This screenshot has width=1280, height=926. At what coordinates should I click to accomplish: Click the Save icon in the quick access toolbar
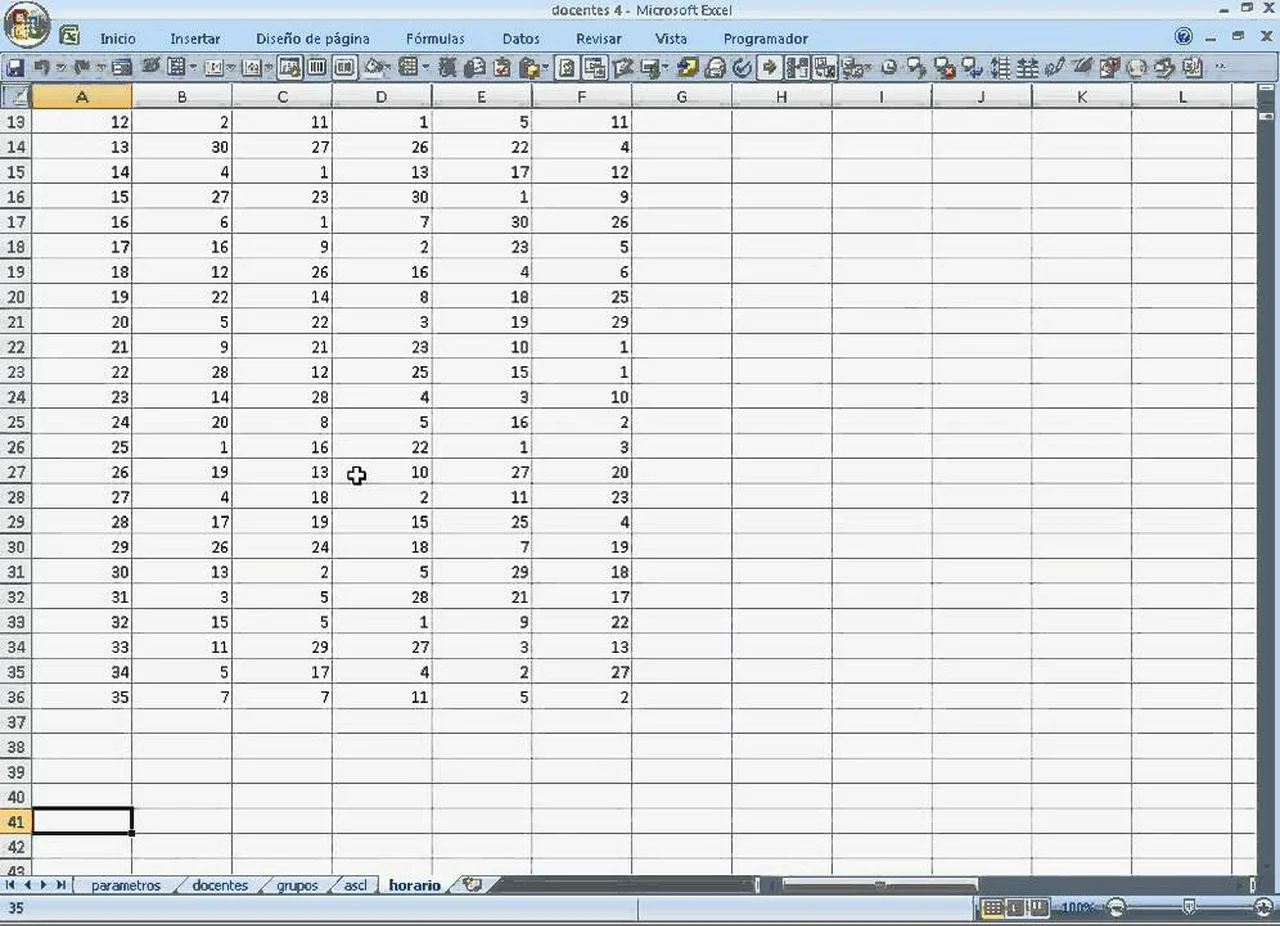pos(15,68)
